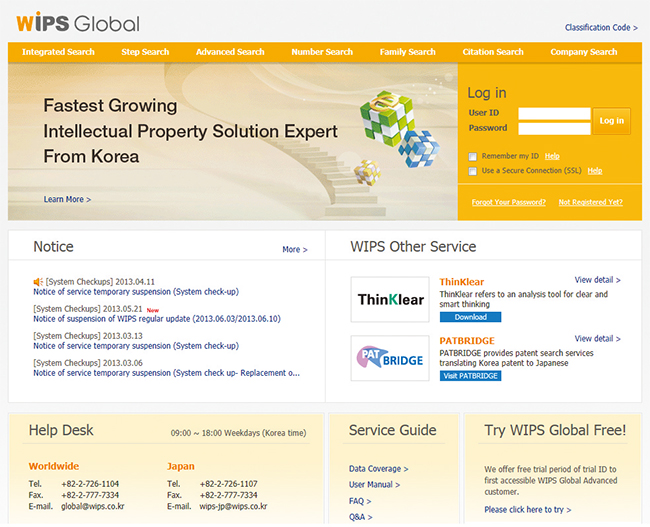
Task: Click the ThinKlear logo image
Action: click(391, 299)
